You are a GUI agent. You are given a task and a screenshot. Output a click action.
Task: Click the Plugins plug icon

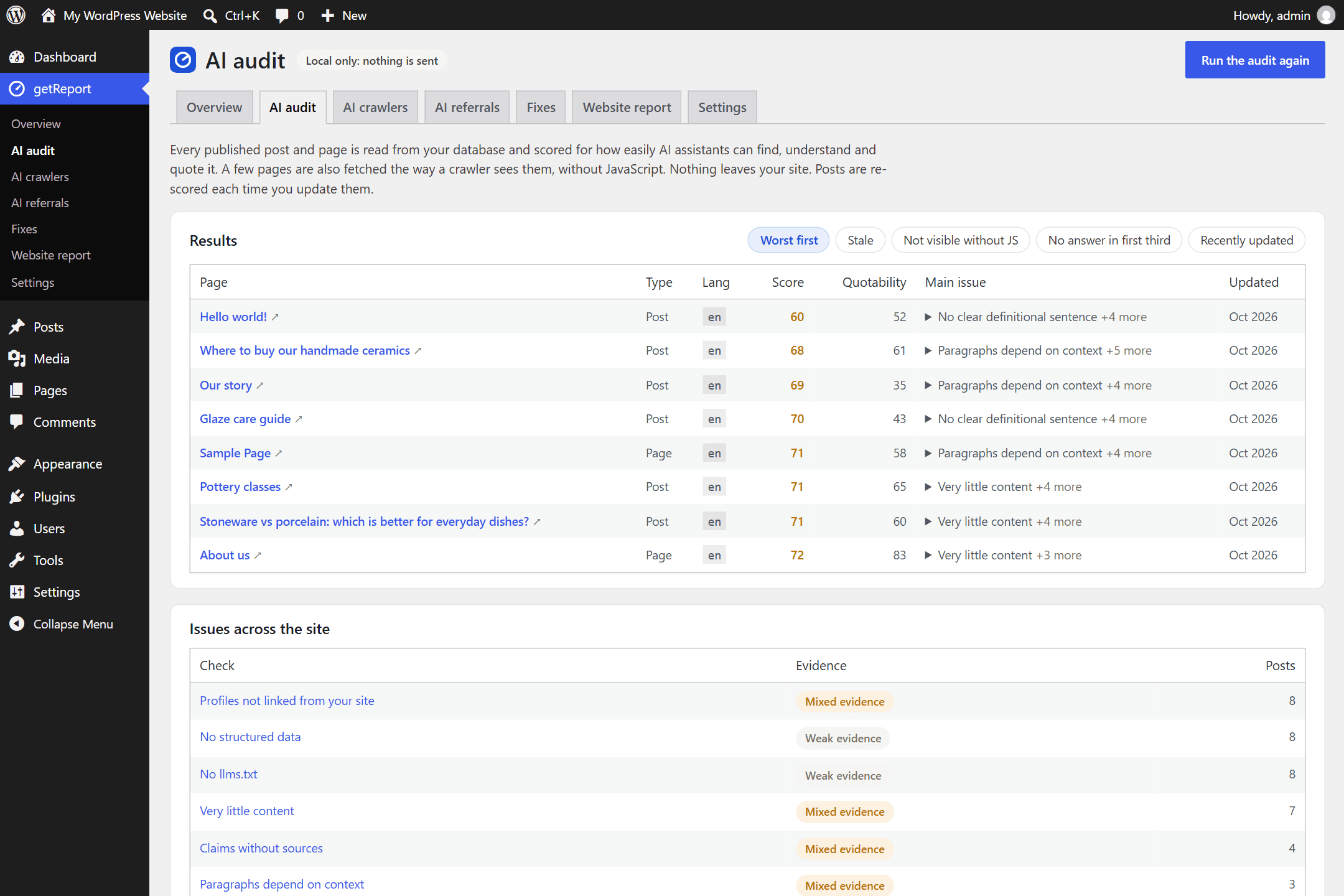coord(17,497)
